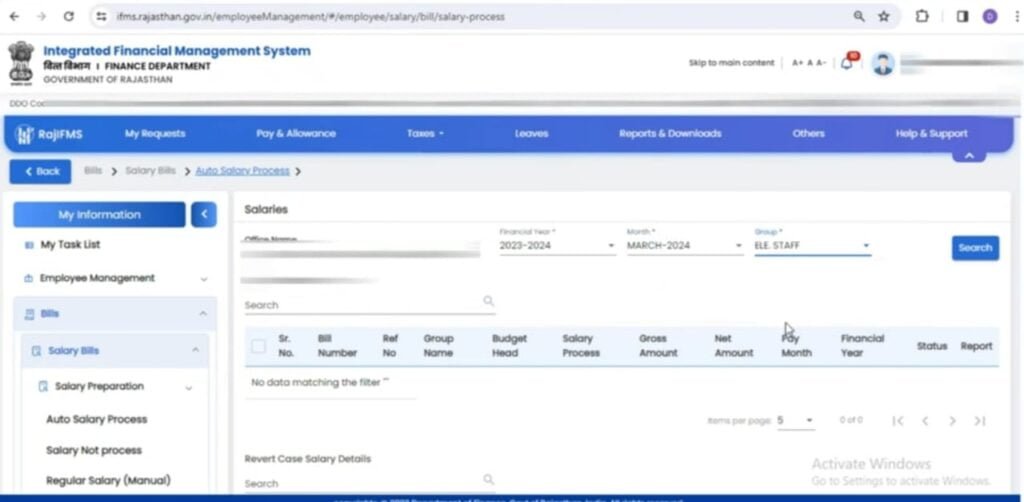Open Reports & Downloads menu
The width and height of the screenshot is (1024, 502).
[670, 134]
